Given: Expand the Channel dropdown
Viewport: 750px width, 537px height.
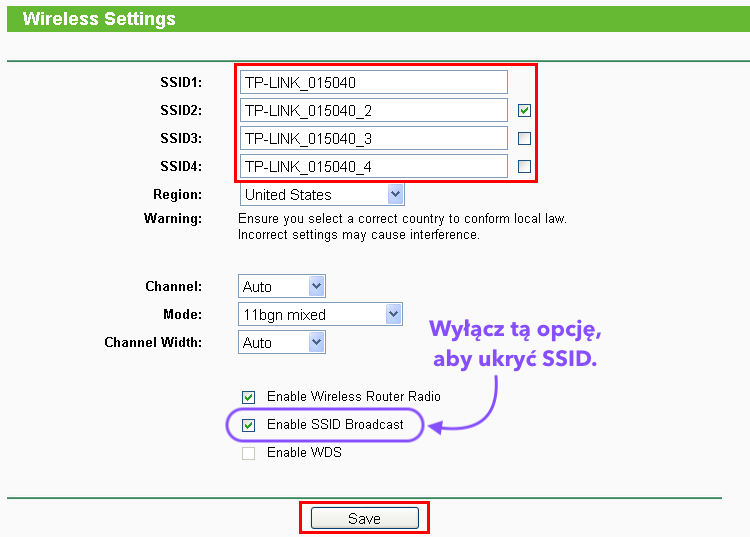Looking at the screenshot, I should point(281,286).
